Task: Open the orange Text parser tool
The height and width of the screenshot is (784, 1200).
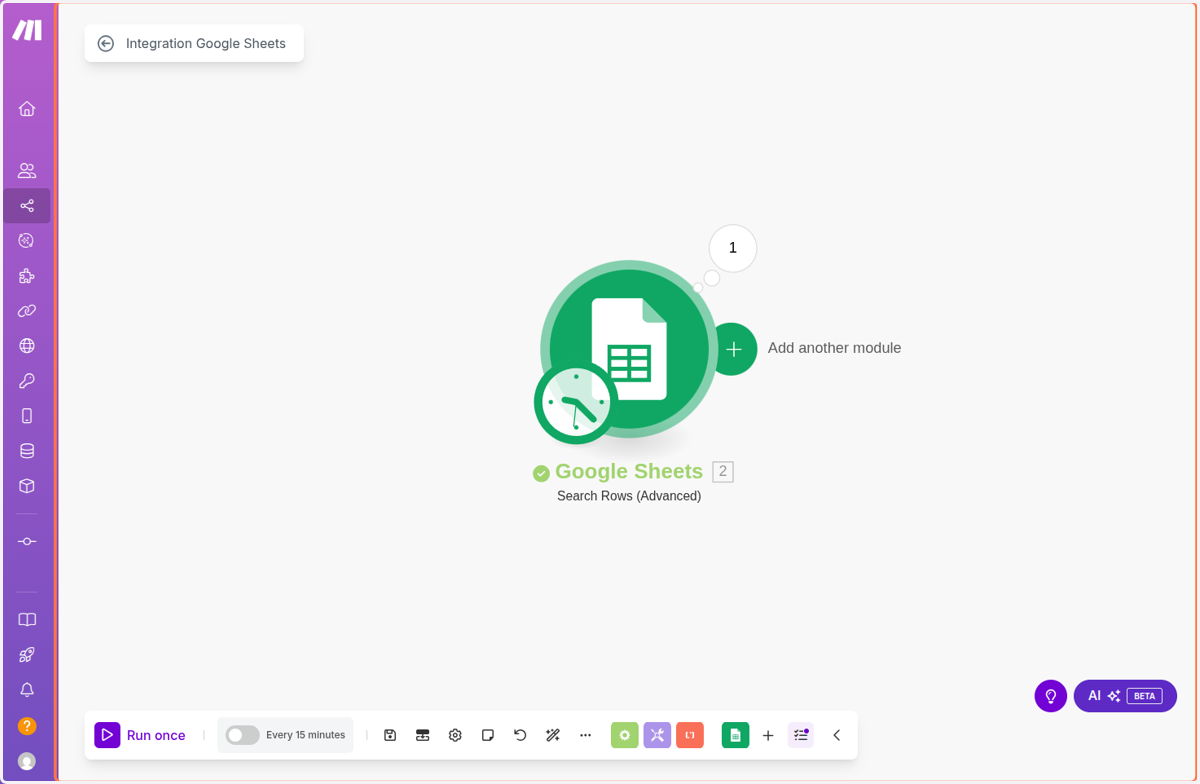Action: (690, 735)
